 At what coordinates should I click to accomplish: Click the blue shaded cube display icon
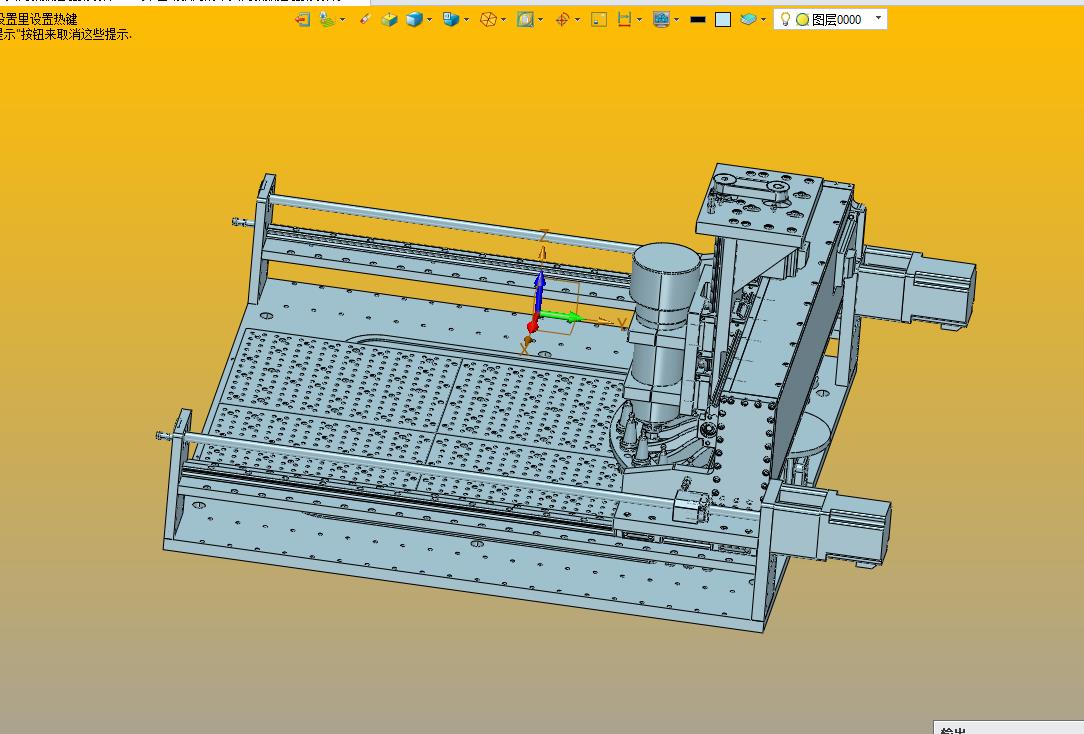tap(414, 20)
